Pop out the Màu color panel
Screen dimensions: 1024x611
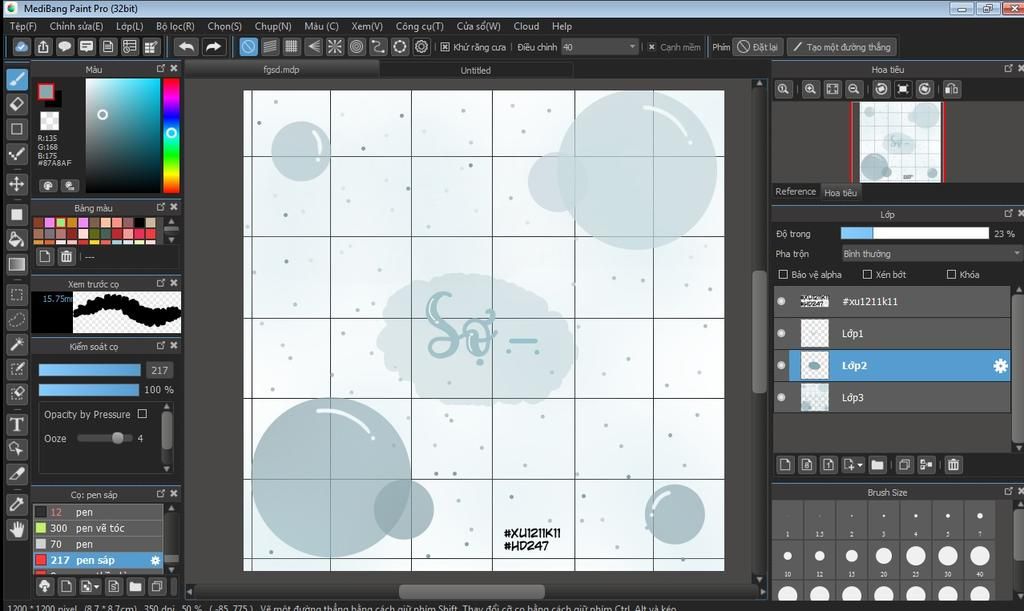tap(161, 69)
